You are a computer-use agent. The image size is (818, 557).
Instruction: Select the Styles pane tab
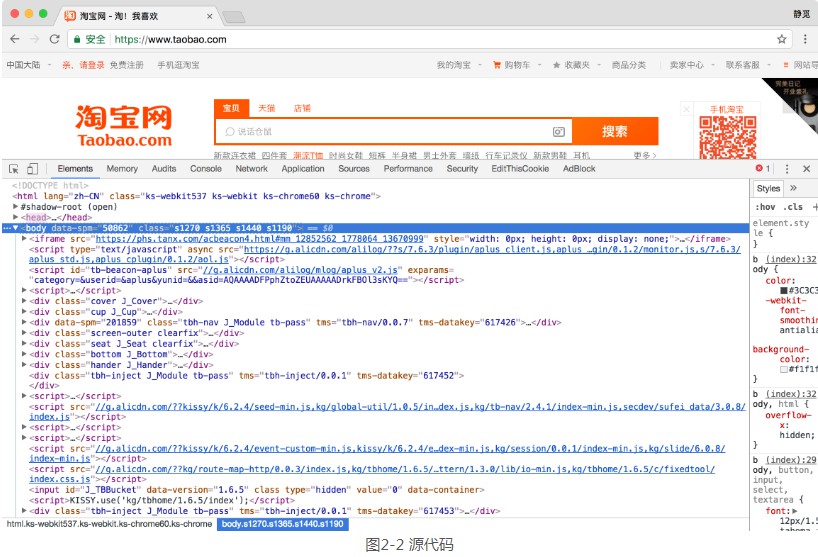point(768,188)
